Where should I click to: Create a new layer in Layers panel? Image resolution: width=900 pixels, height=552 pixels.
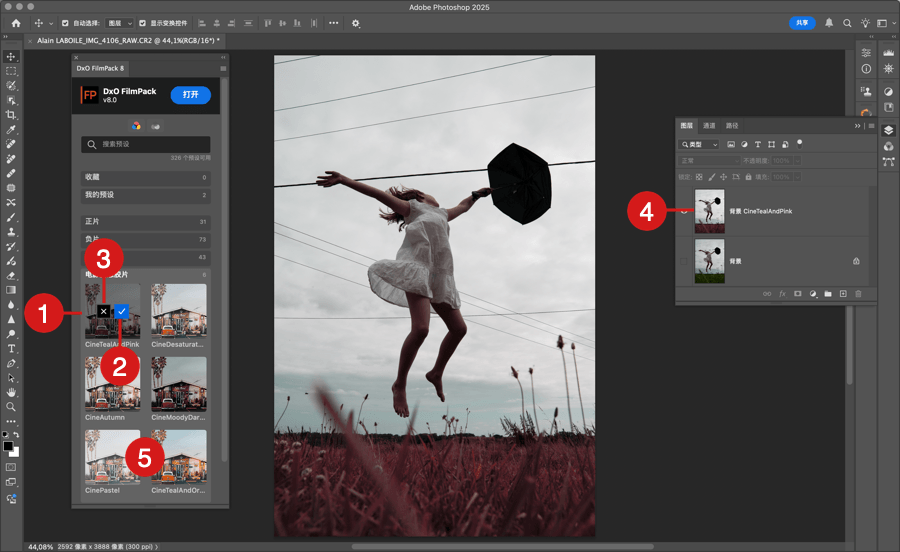tap(843, 294)
